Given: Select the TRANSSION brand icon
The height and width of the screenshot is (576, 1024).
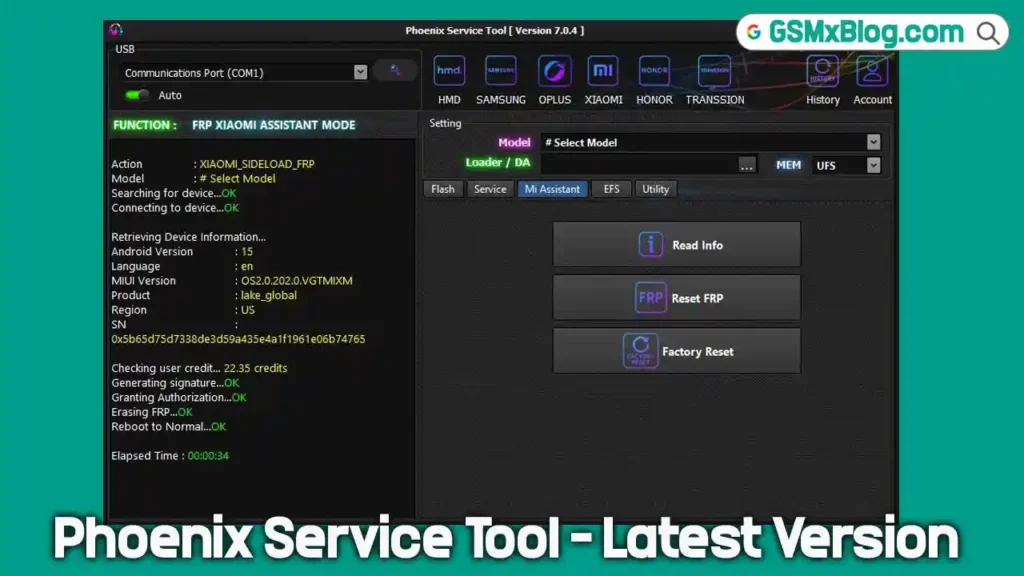Looking at the screenshot, I should tap(713, 71).
